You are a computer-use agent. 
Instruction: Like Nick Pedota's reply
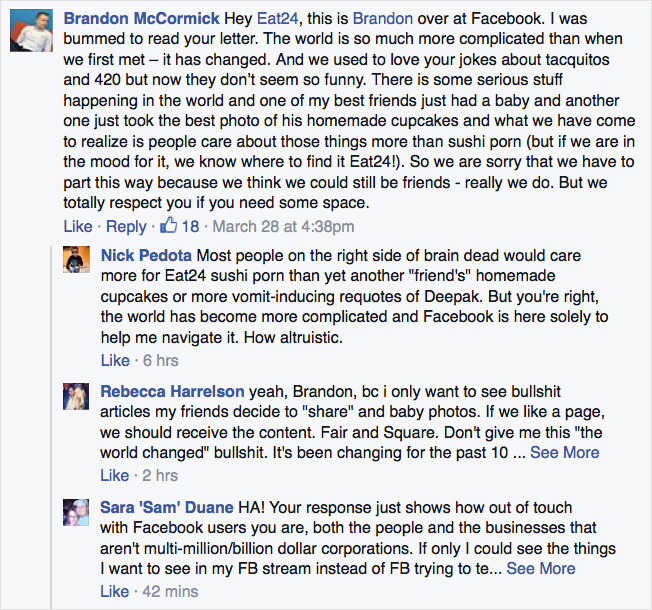115,360
